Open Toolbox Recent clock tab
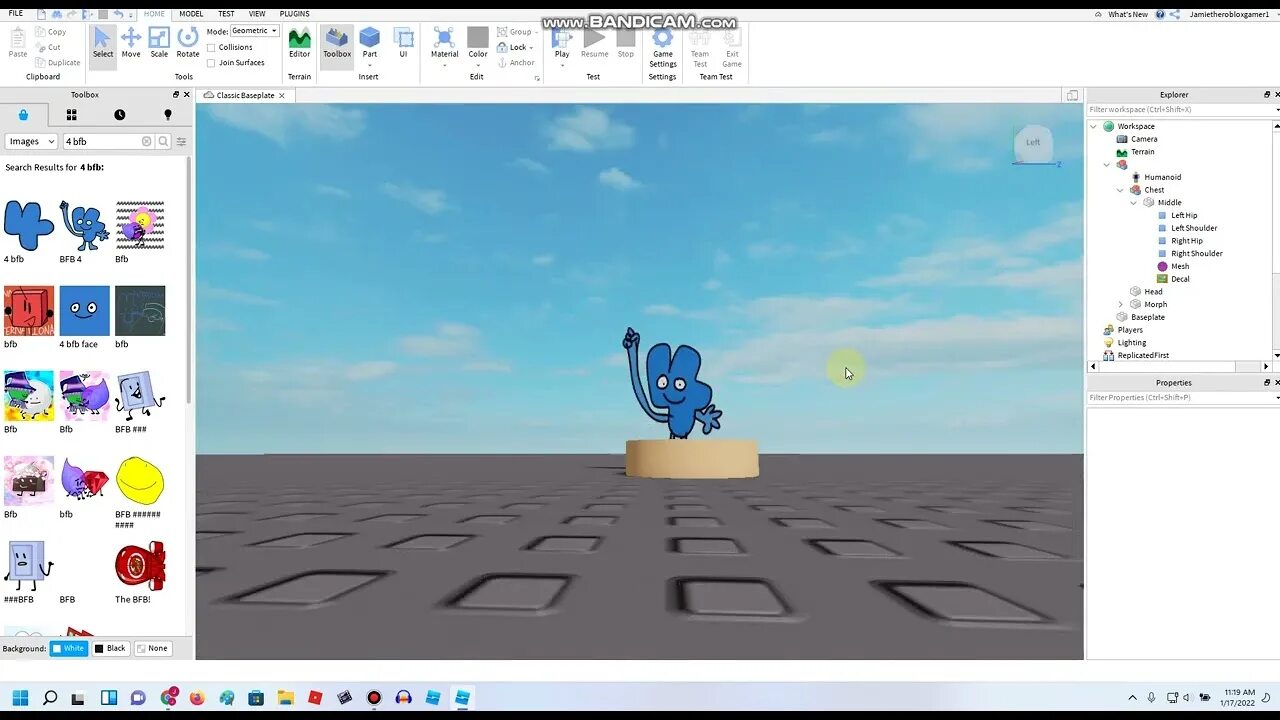1280x720 pixels. click(x=120, y=115)
